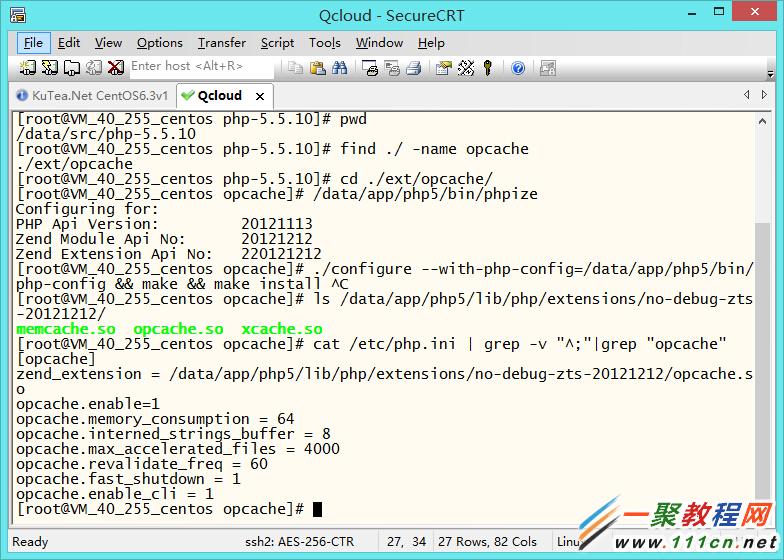Open the Edit menu
This screenshot has height=560, width=784.
tap(69, 43)
